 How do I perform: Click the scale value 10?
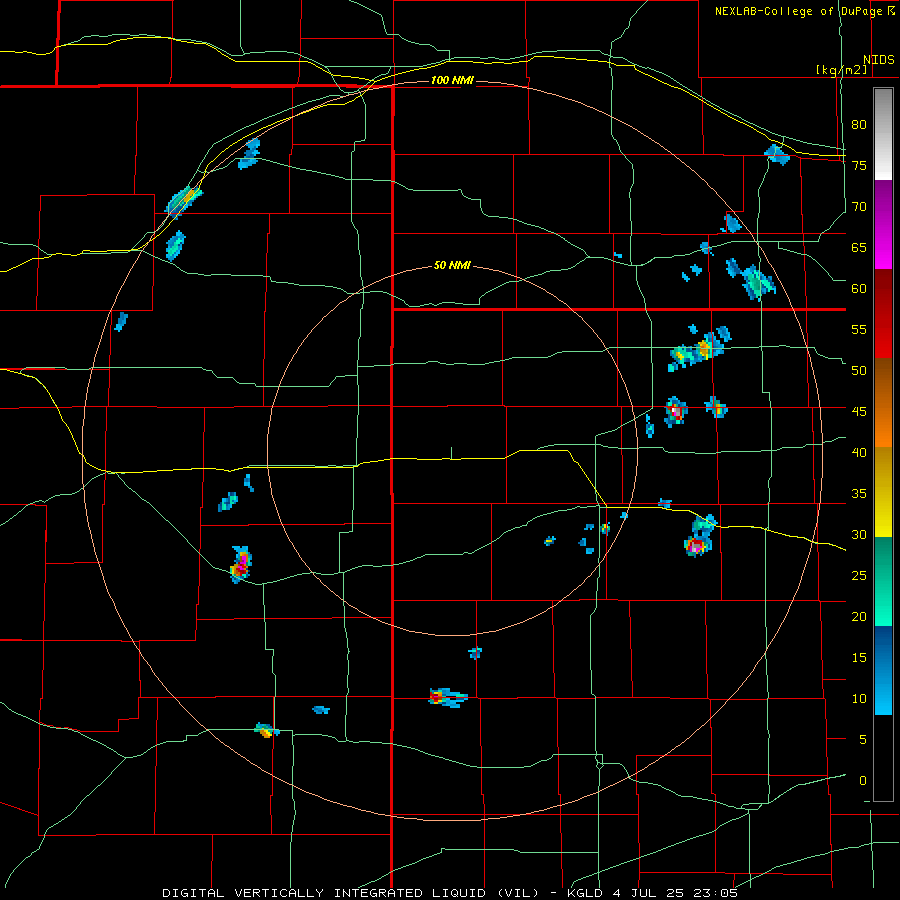tap(859, 699)
